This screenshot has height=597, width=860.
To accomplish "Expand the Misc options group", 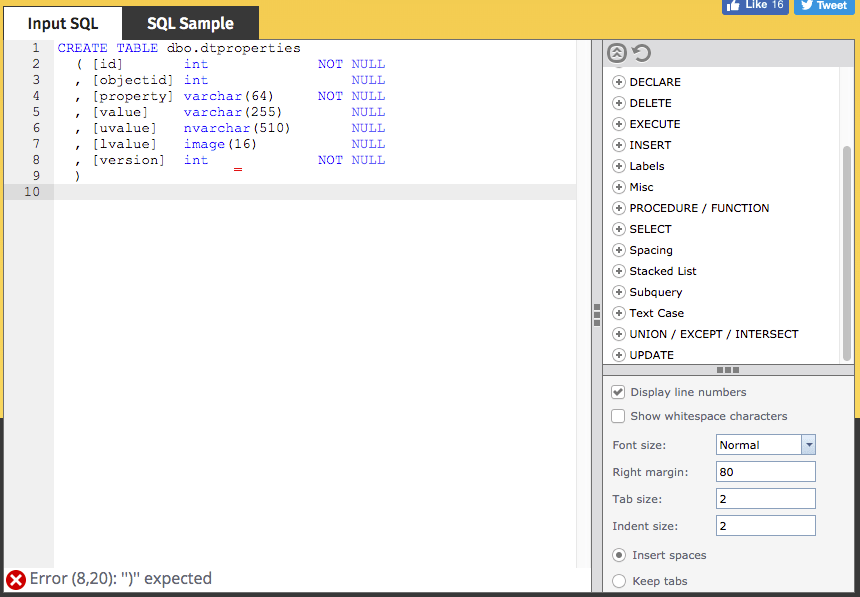I will coord(619,187).
